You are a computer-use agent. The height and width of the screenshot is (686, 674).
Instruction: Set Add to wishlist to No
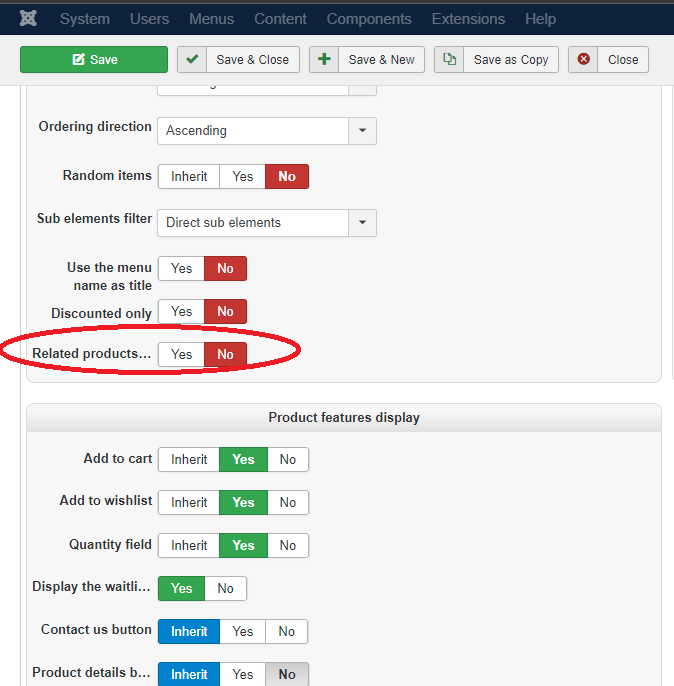point(288,502)
